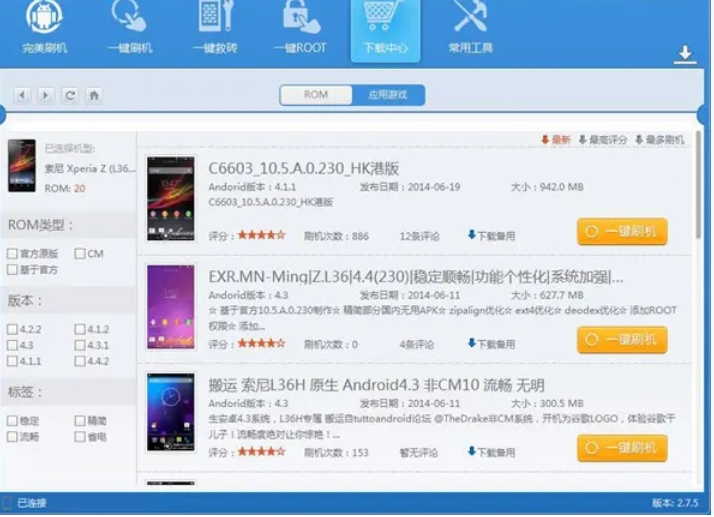This screenshot has width=714, height=517.
Task: Open the 搬运 索尼L36H 原生 Android4.3 title
Action: (377, 385)
